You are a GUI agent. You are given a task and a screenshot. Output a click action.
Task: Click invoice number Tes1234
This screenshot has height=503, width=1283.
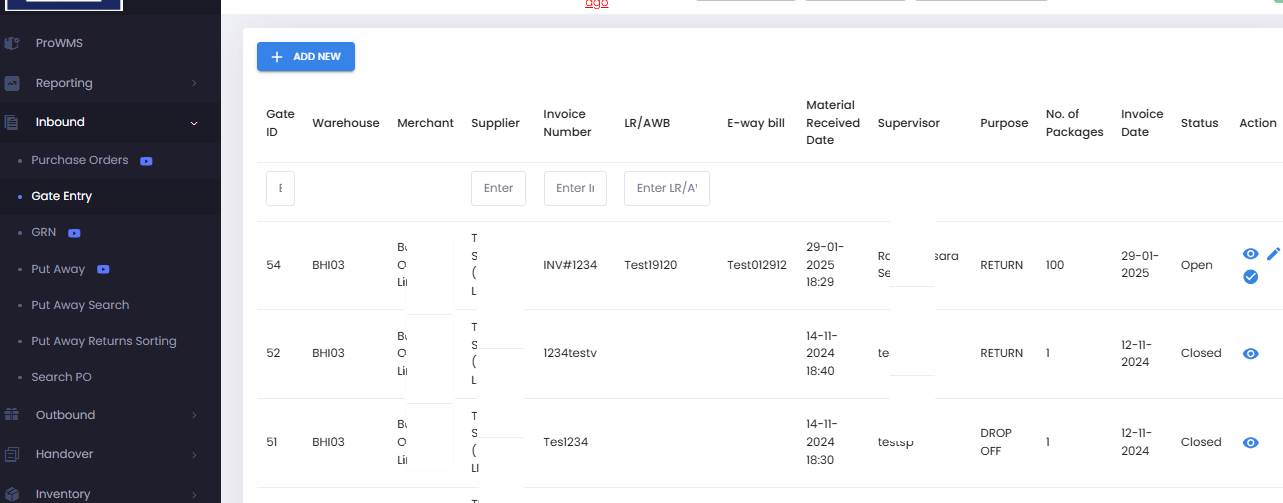pos(567,442)
